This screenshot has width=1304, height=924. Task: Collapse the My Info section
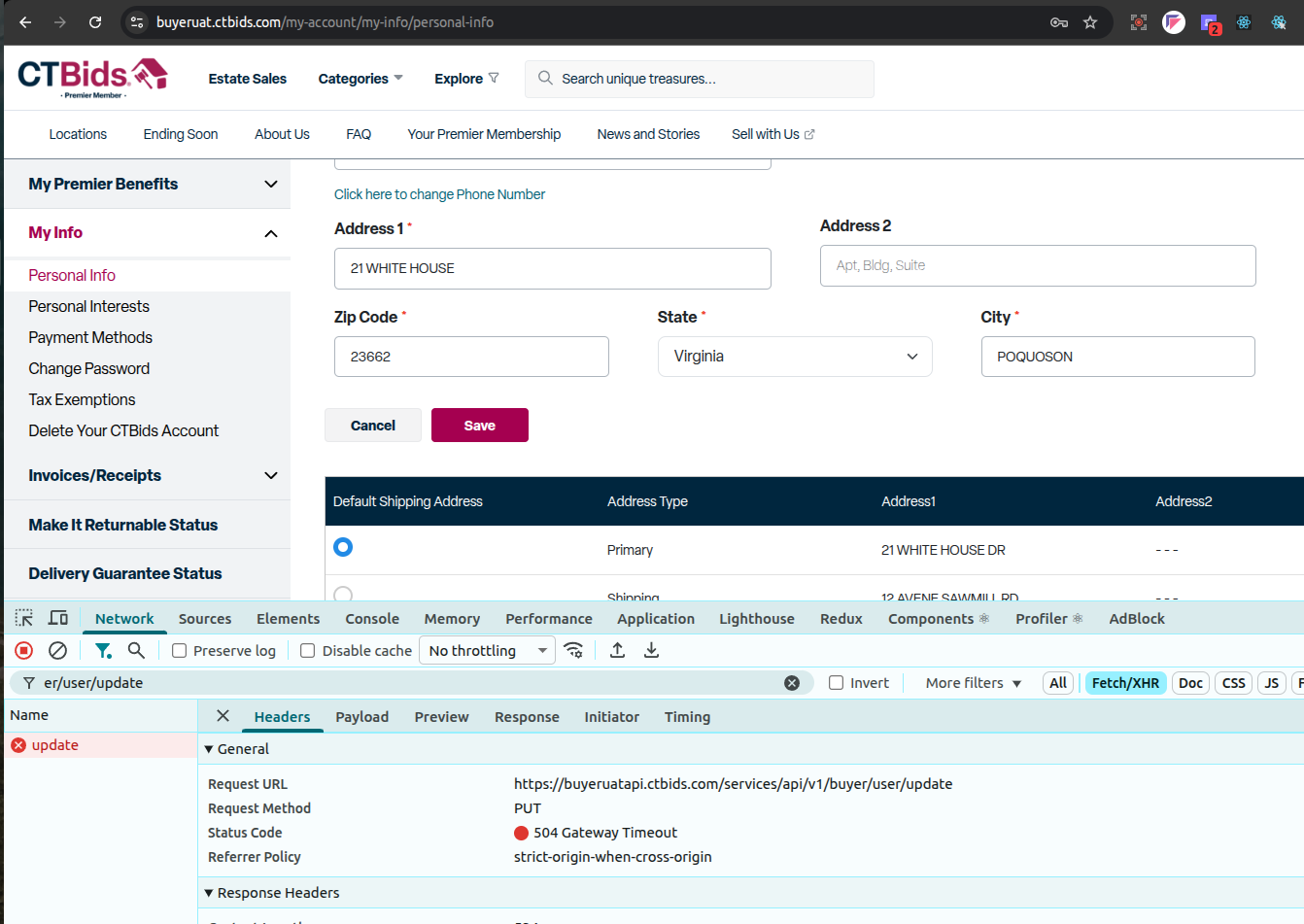coord(148,233)
